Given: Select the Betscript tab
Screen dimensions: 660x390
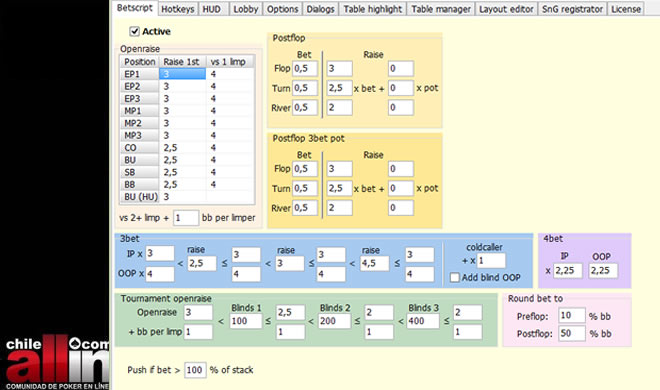Looking at the screenshot, I should [135, 8].
